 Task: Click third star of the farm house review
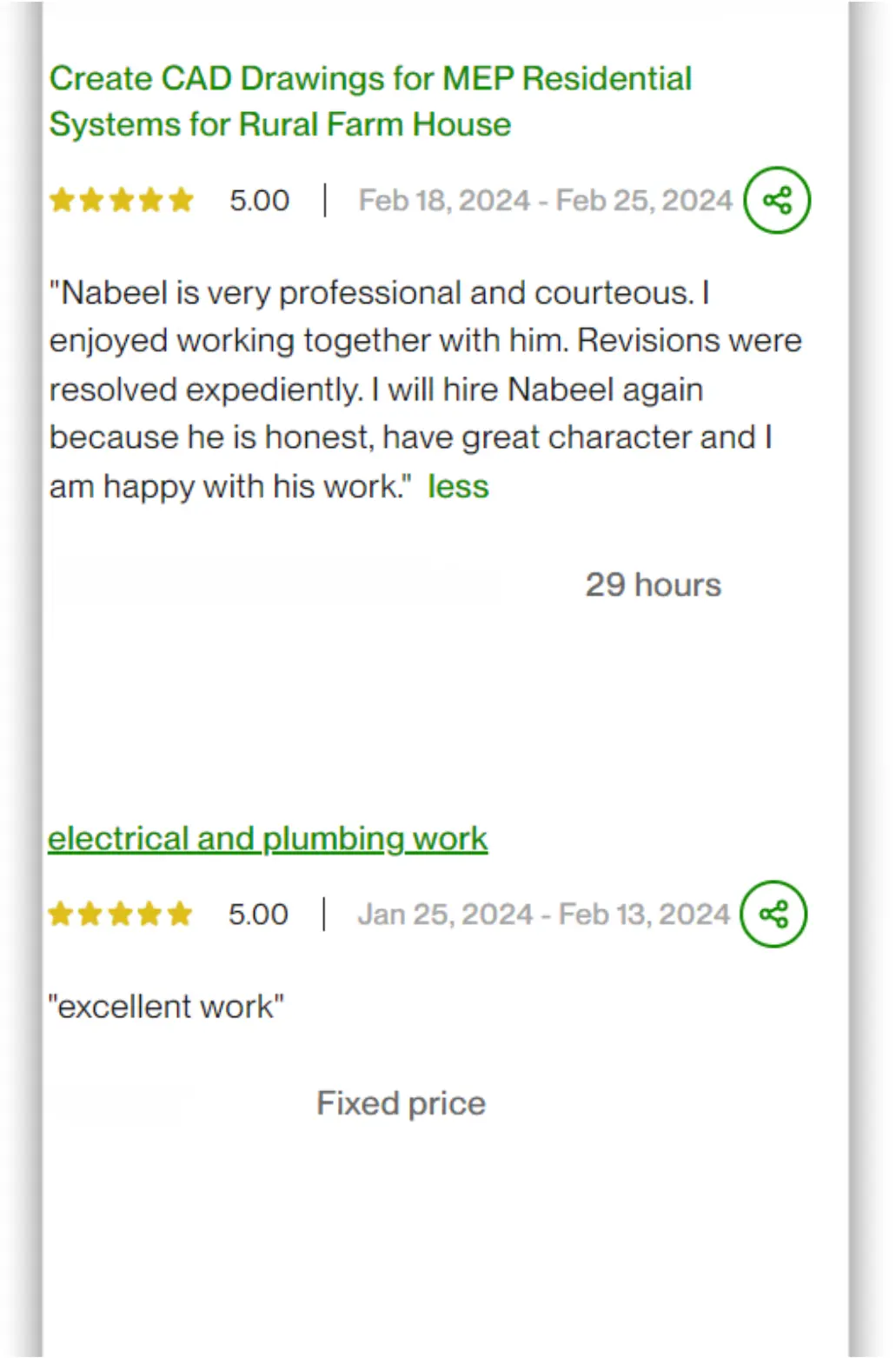tap(122, 200)
